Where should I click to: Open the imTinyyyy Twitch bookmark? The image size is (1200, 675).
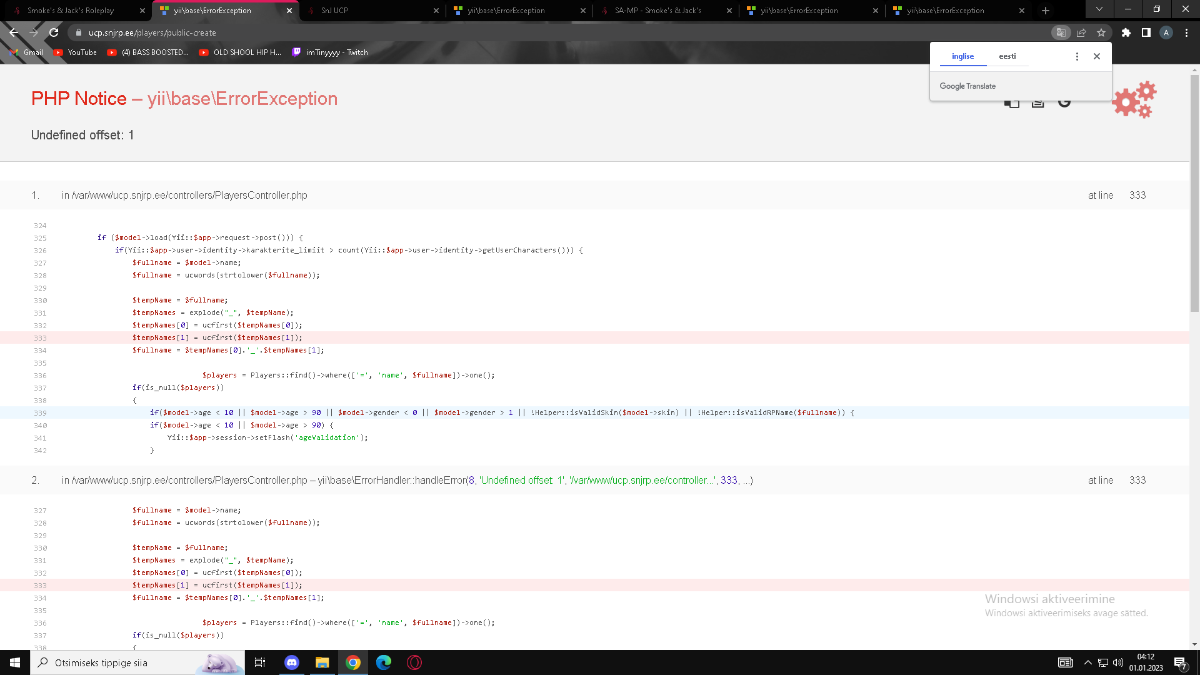[330, 52]
